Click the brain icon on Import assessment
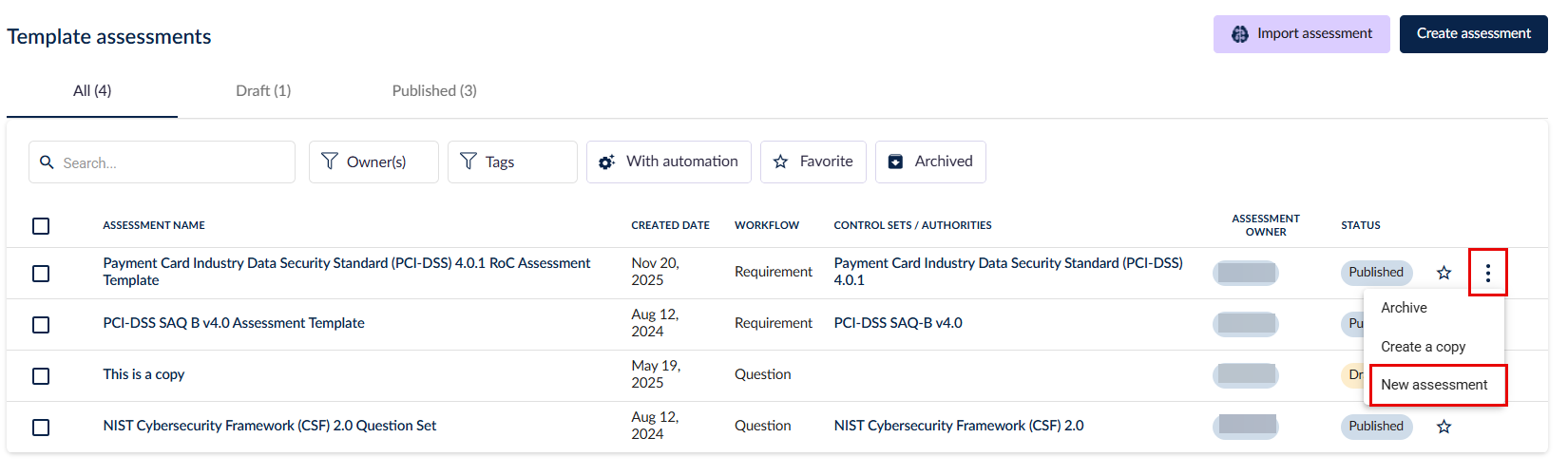 coord(1239,34)
